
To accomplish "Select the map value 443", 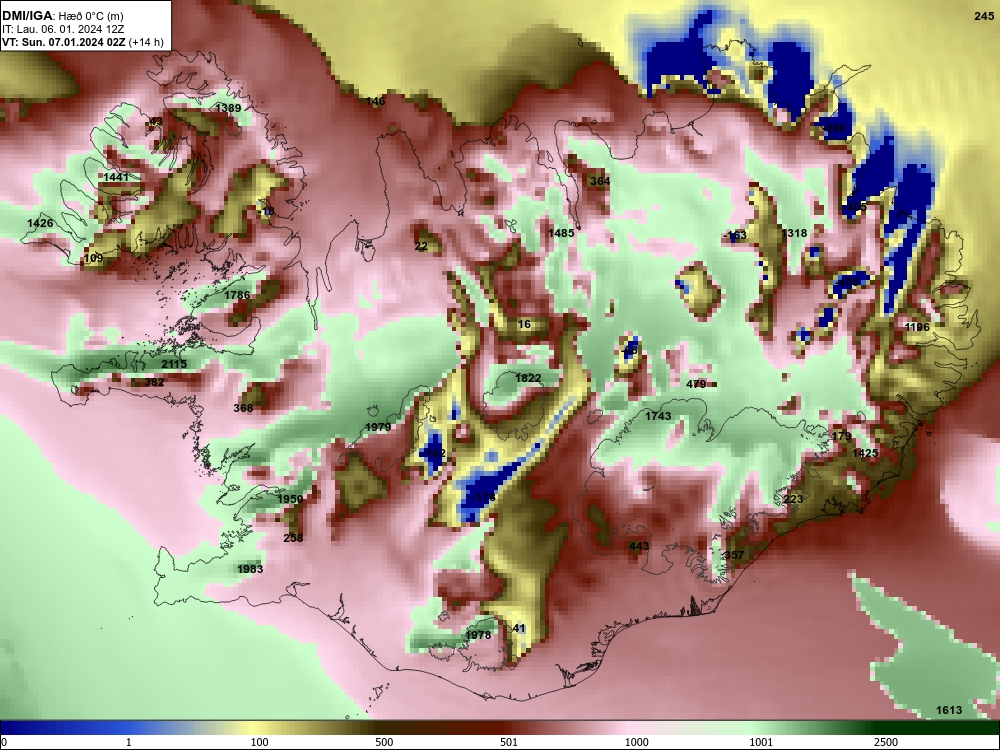I will coord(639,547).
